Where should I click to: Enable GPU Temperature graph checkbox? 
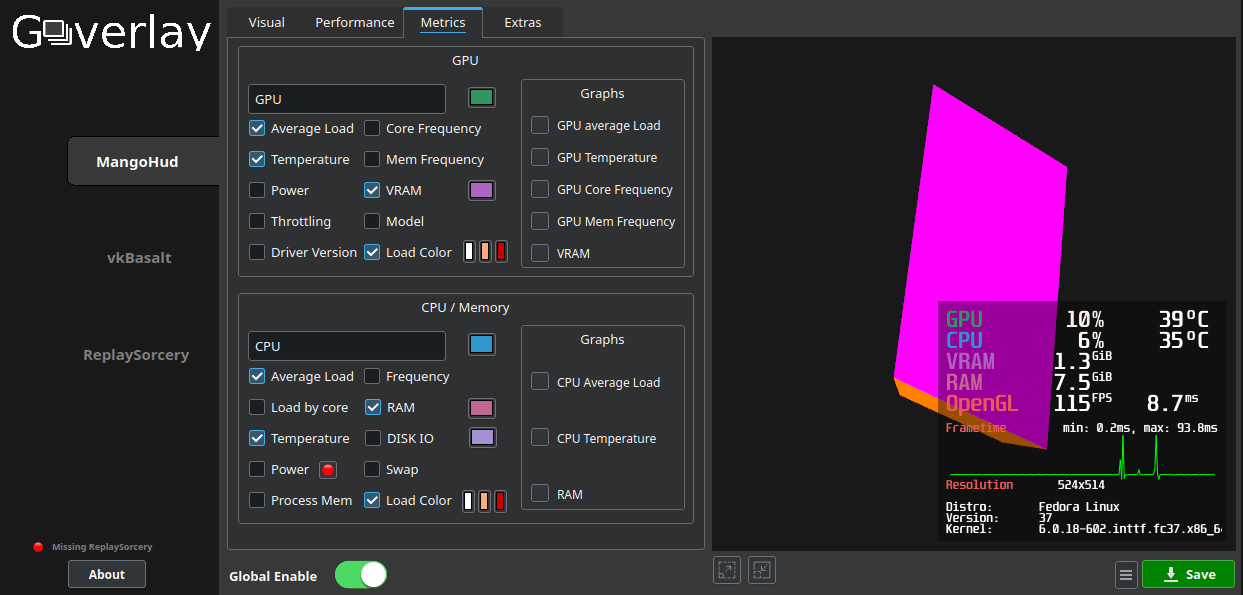[540, 157]
